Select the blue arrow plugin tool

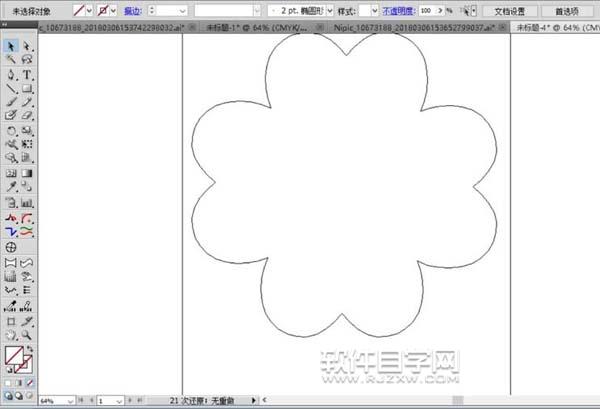tap(11, 231)
